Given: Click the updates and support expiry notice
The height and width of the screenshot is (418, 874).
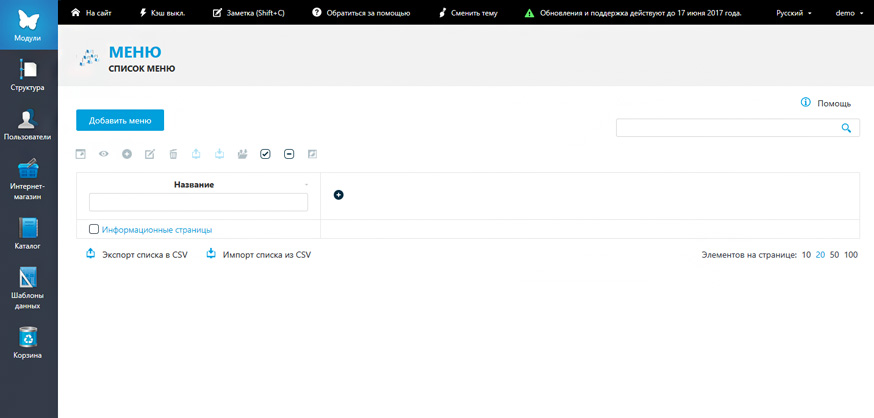Looking at the screenshot, I should (x=633, y=13).
